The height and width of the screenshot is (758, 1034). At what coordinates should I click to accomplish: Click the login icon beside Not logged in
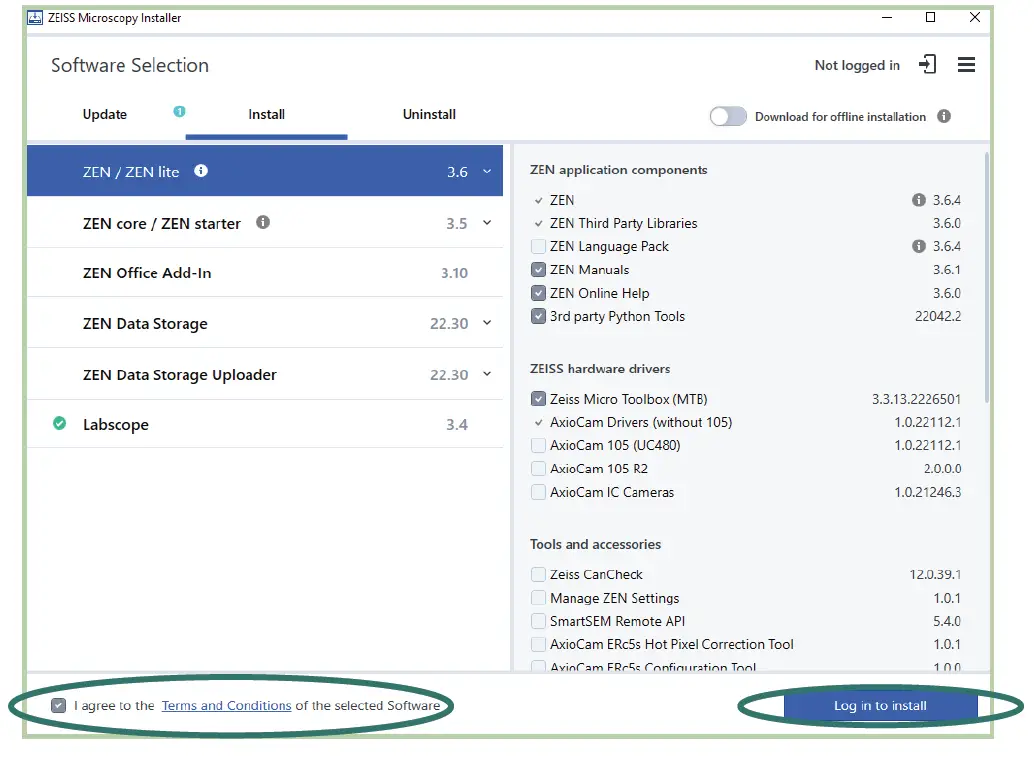[928, 65]
